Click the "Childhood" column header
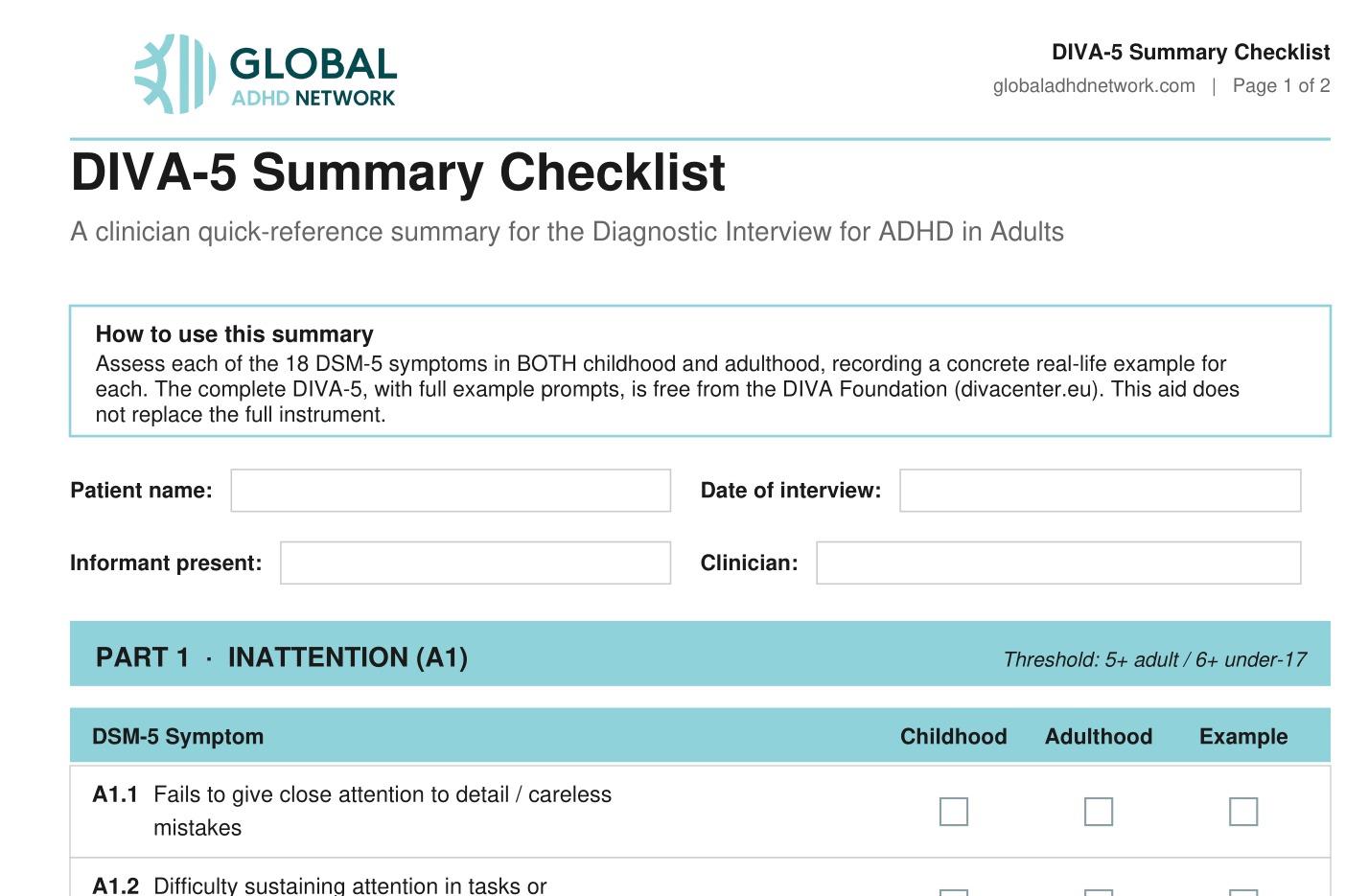The height and width of the screenshot is (896, 1369). point(954,736)
